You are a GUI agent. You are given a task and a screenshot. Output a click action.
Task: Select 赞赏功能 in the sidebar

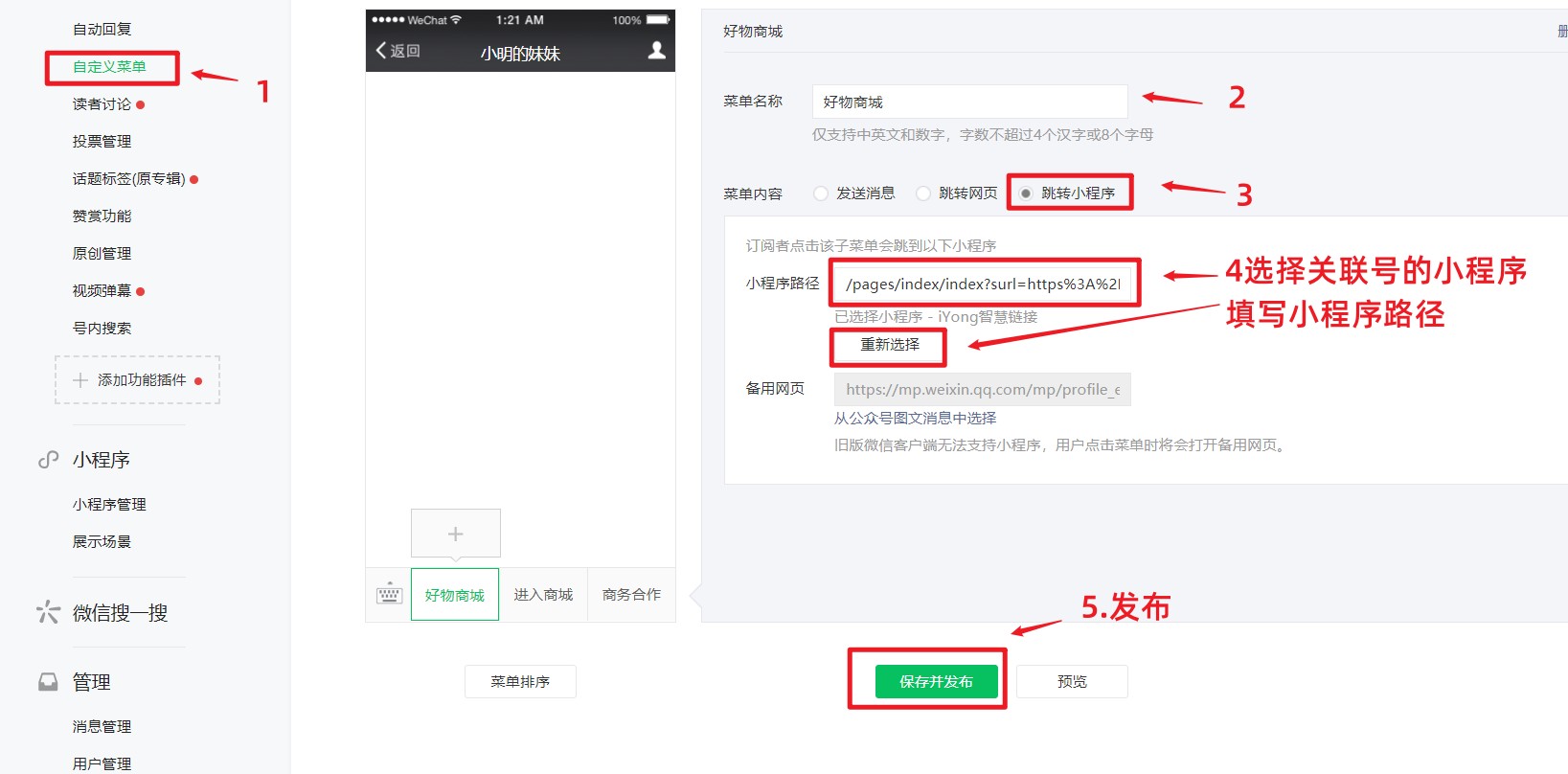tap(102, 216)
